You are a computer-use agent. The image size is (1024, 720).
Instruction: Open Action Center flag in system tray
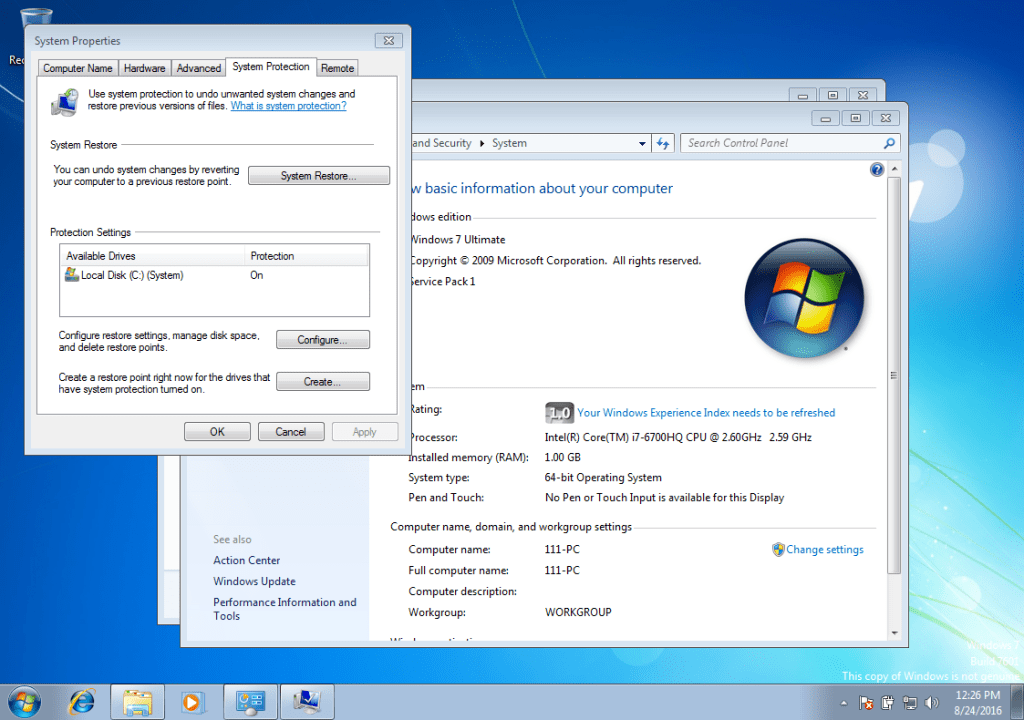point(866,703)
